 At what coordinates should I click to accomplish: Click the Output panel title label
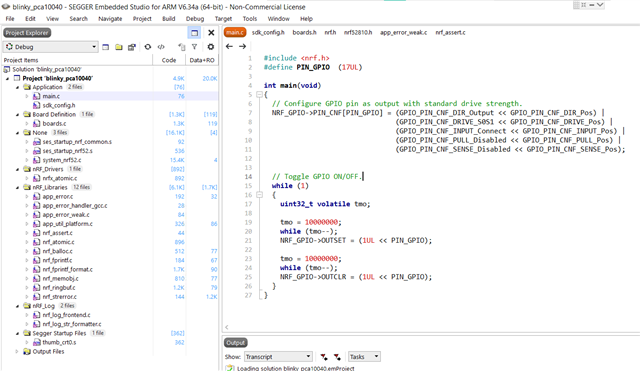pos(236,342)
